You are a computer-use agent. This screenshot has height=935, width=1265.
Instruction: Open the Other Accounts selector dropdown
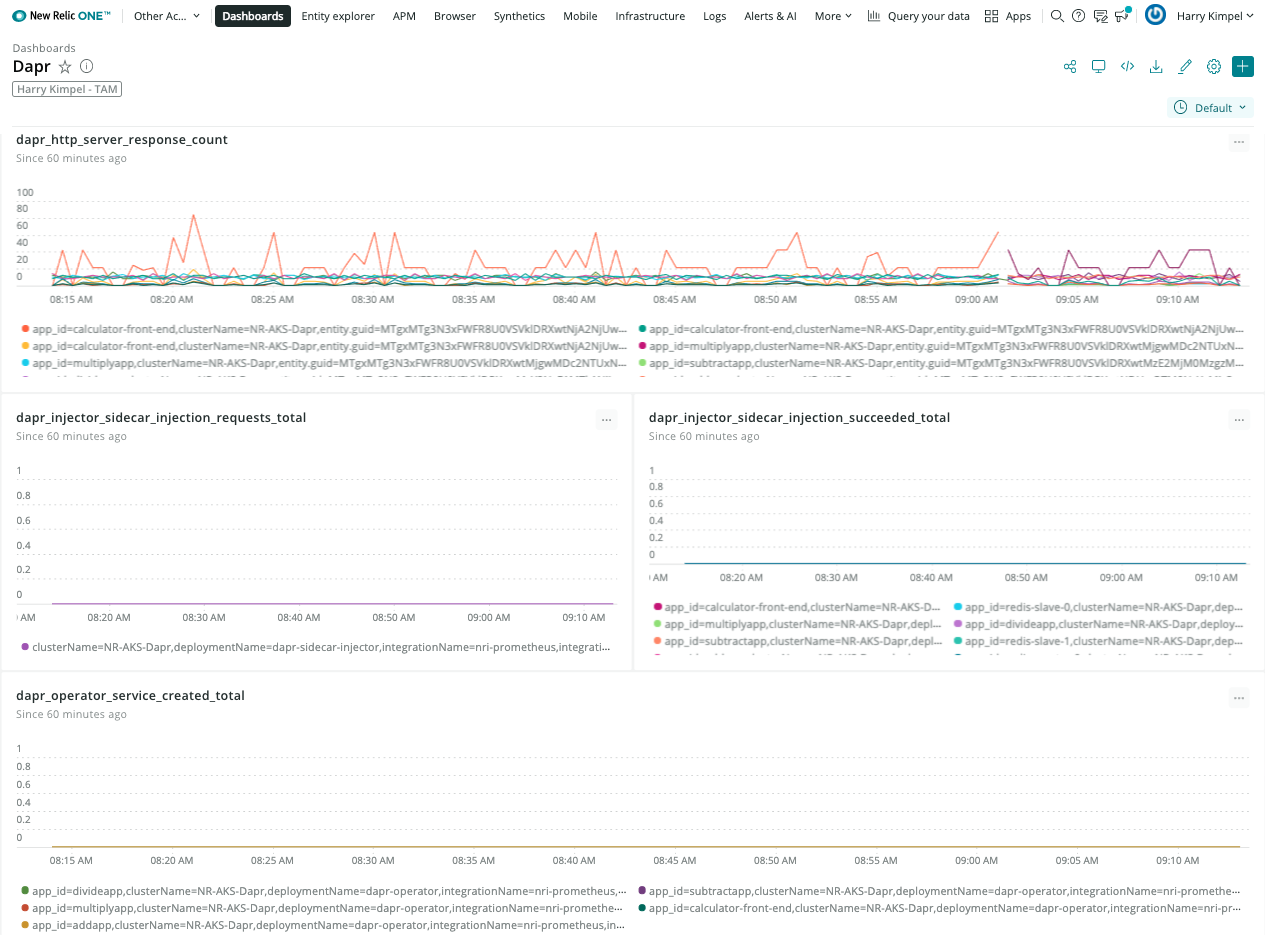pyautogui.click(x=167, y=16)
